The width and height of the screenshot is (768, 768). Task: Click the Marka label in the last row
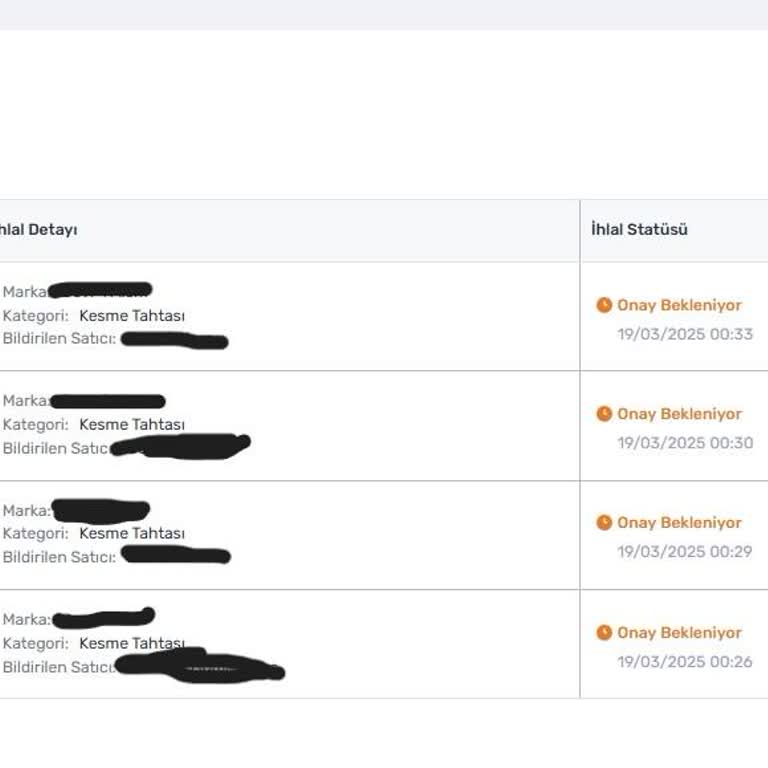click(26, 620)
